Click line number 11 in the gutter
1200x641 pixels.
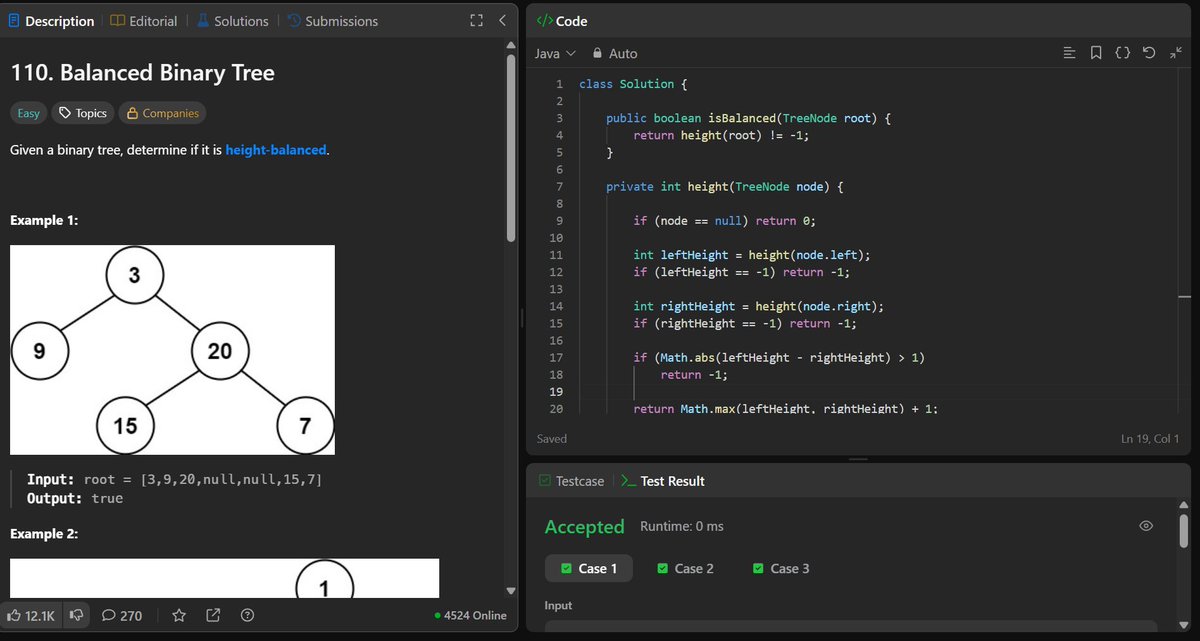pos(557,255)
